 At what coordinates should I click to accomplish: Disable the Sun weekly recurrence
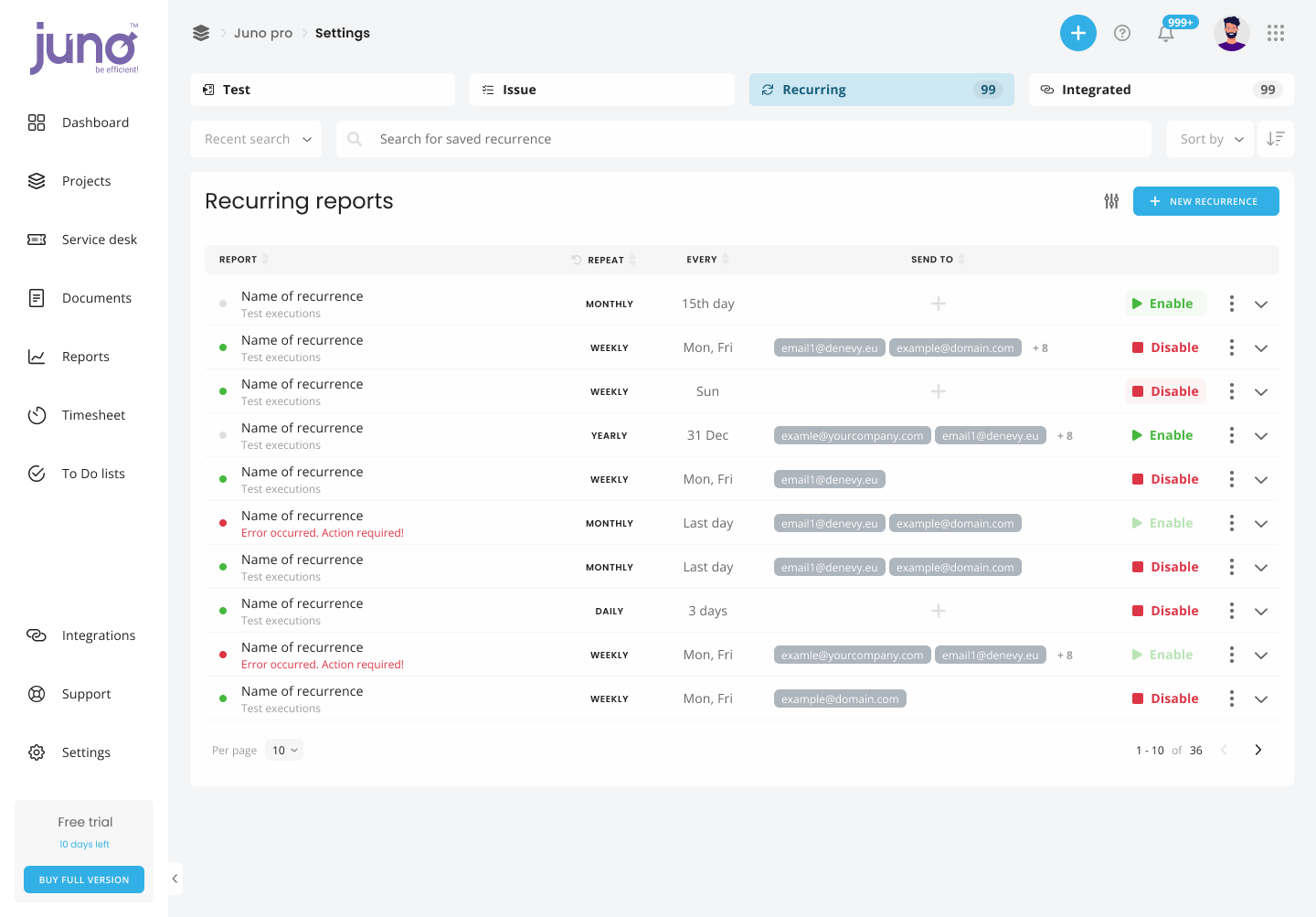[x=1165, y=391]
